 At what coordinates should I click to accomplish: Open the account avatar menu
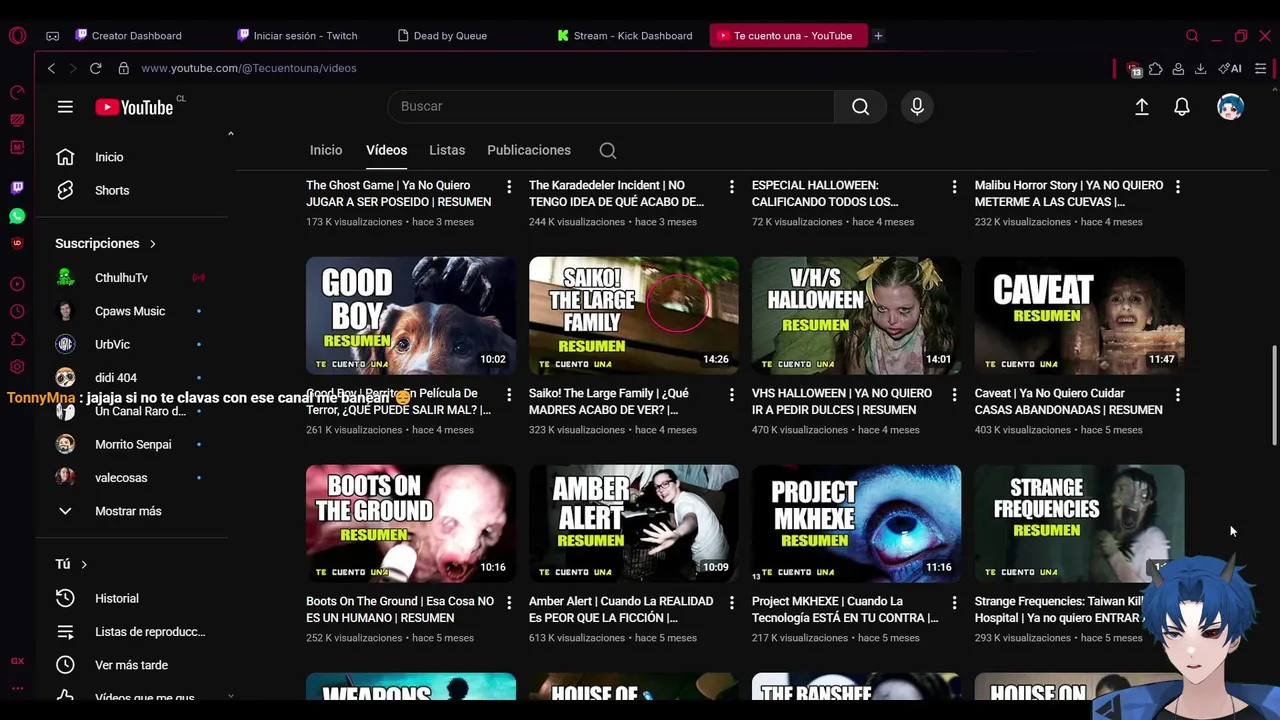(x=1230, y=107)
